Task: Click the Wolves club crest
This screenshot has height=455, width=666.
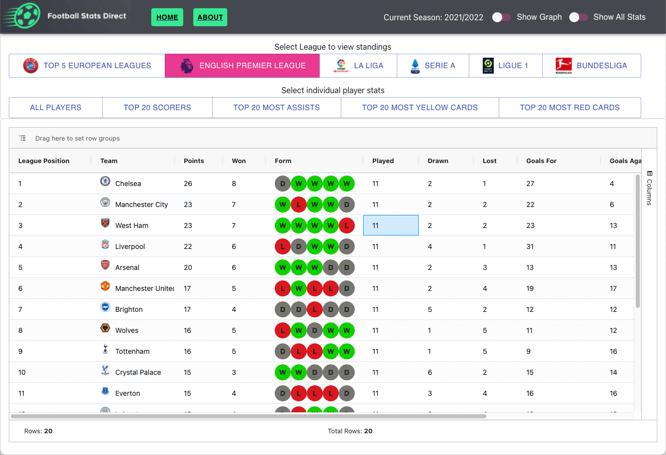Action: coord(105,328)
